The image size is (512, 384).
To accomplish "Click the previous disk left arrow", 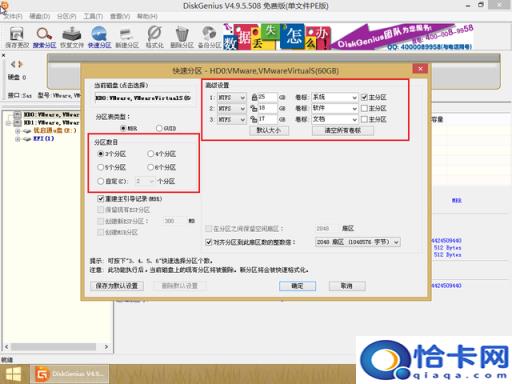I will 13,64.
